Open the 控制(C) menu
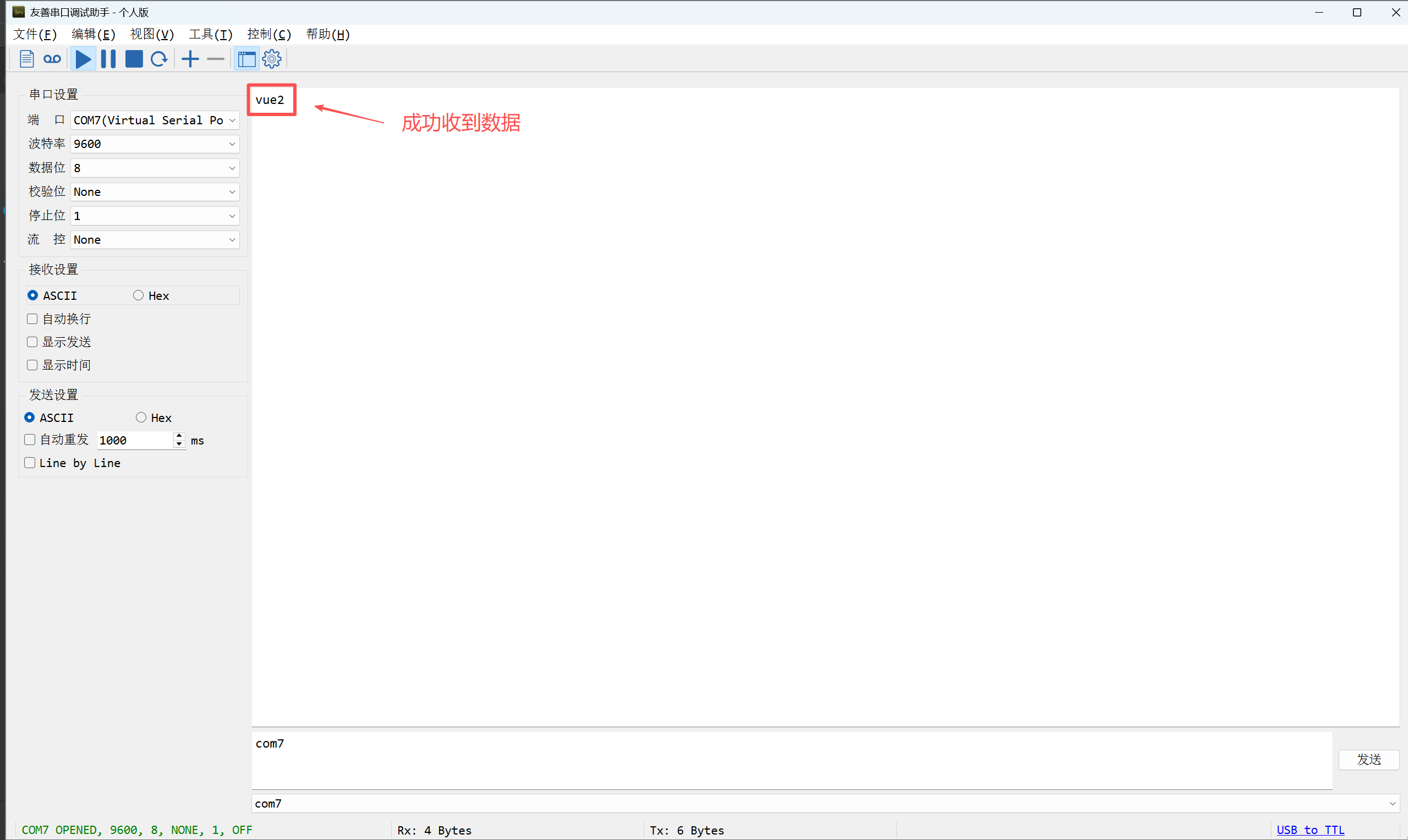This screenshot has width=1408, height=840. pos(269,35)
